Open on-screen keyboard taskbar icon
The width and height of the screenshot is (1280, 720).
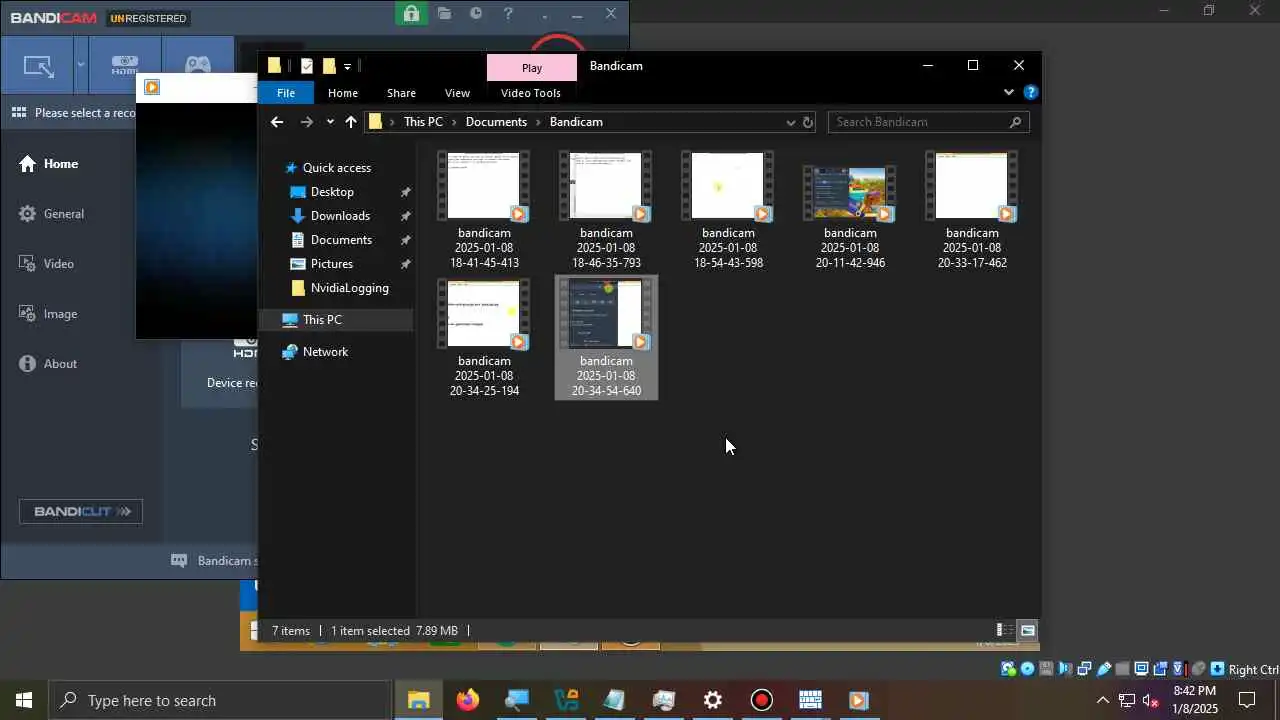pyautogui.click(x=810, y=700)
